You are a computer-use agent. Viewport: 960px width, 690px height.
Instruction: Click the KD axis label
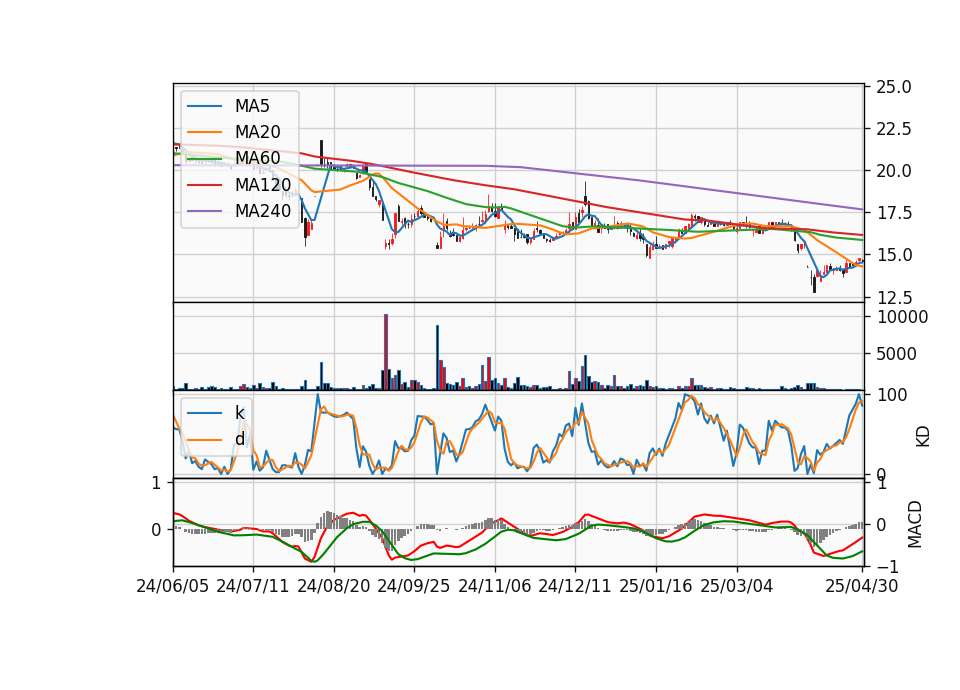pyautogui.click(x=923, y=437)
